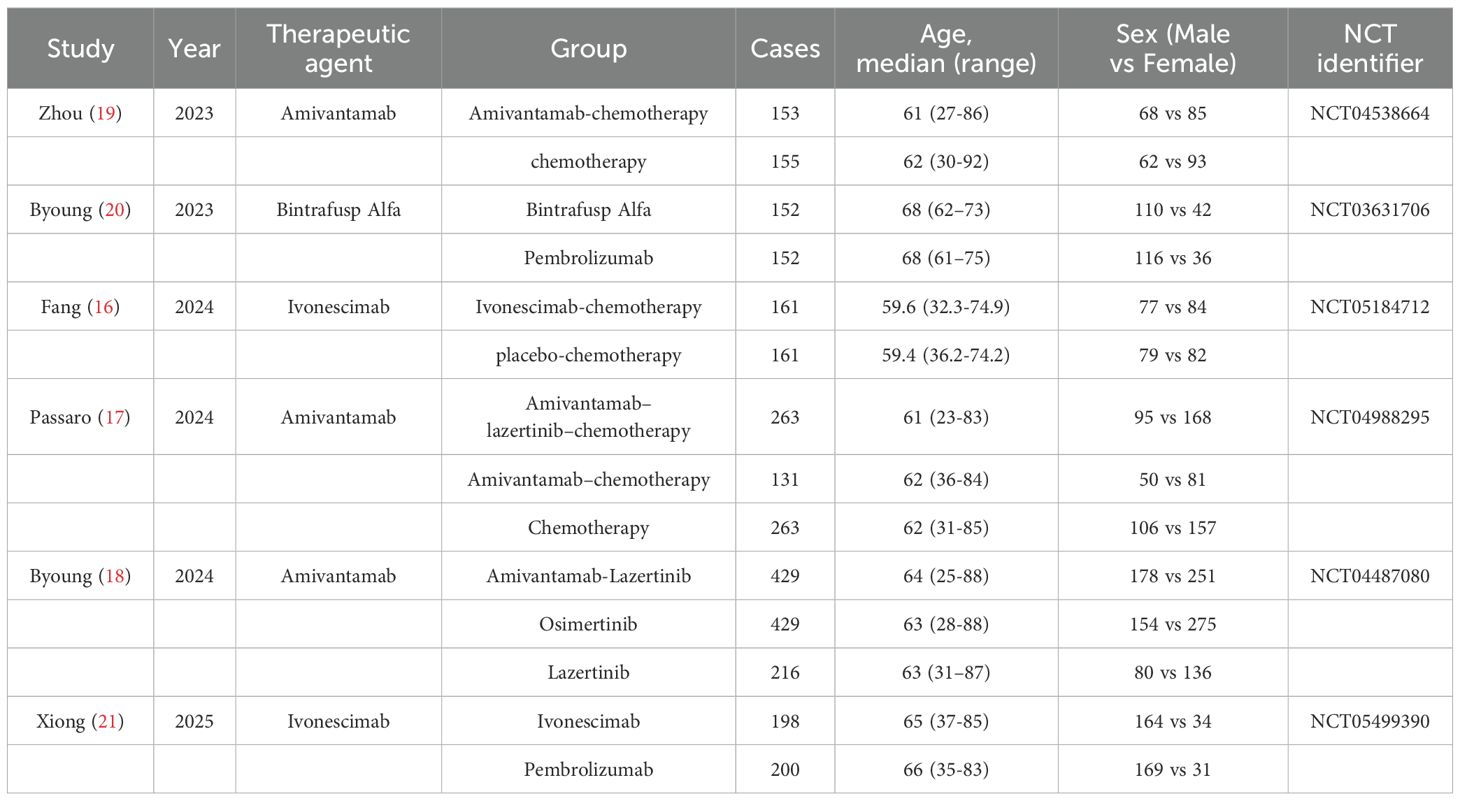Open citation 17 next to Passaro
Screen dimensions: 1460x801
coord(114,417)
